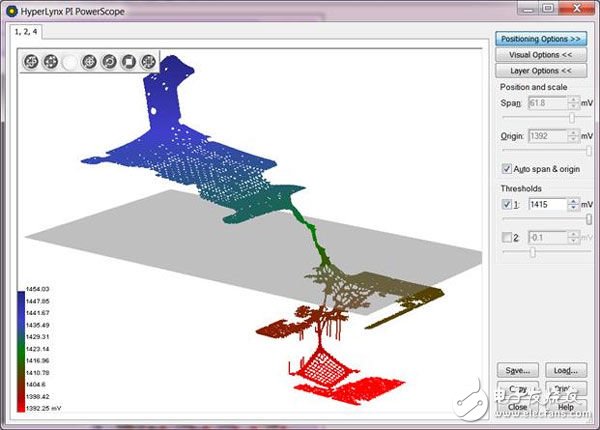
Task: Click the last icon in the view toolbar
Action: 148,62
